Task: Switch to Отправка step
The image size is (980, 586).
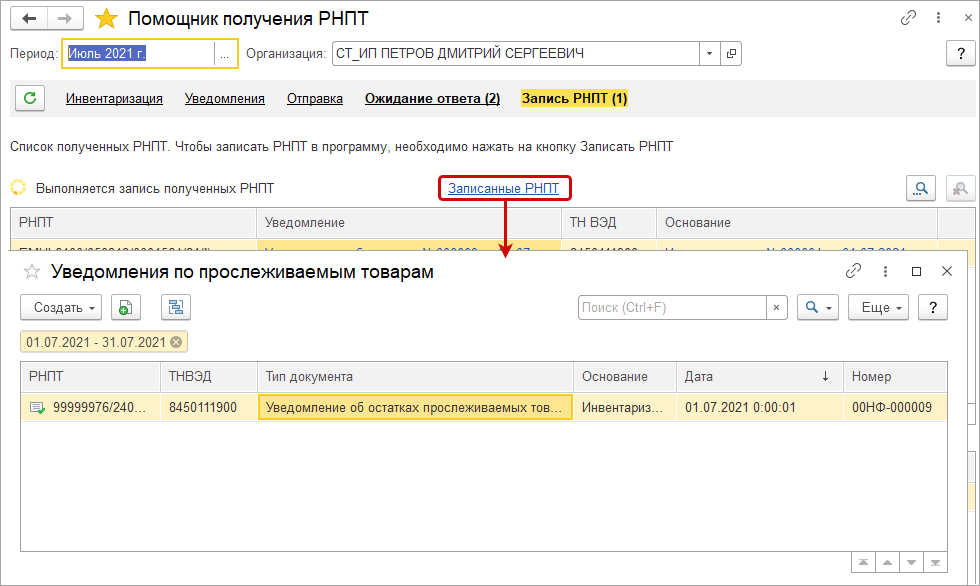Action: (315, 99)
